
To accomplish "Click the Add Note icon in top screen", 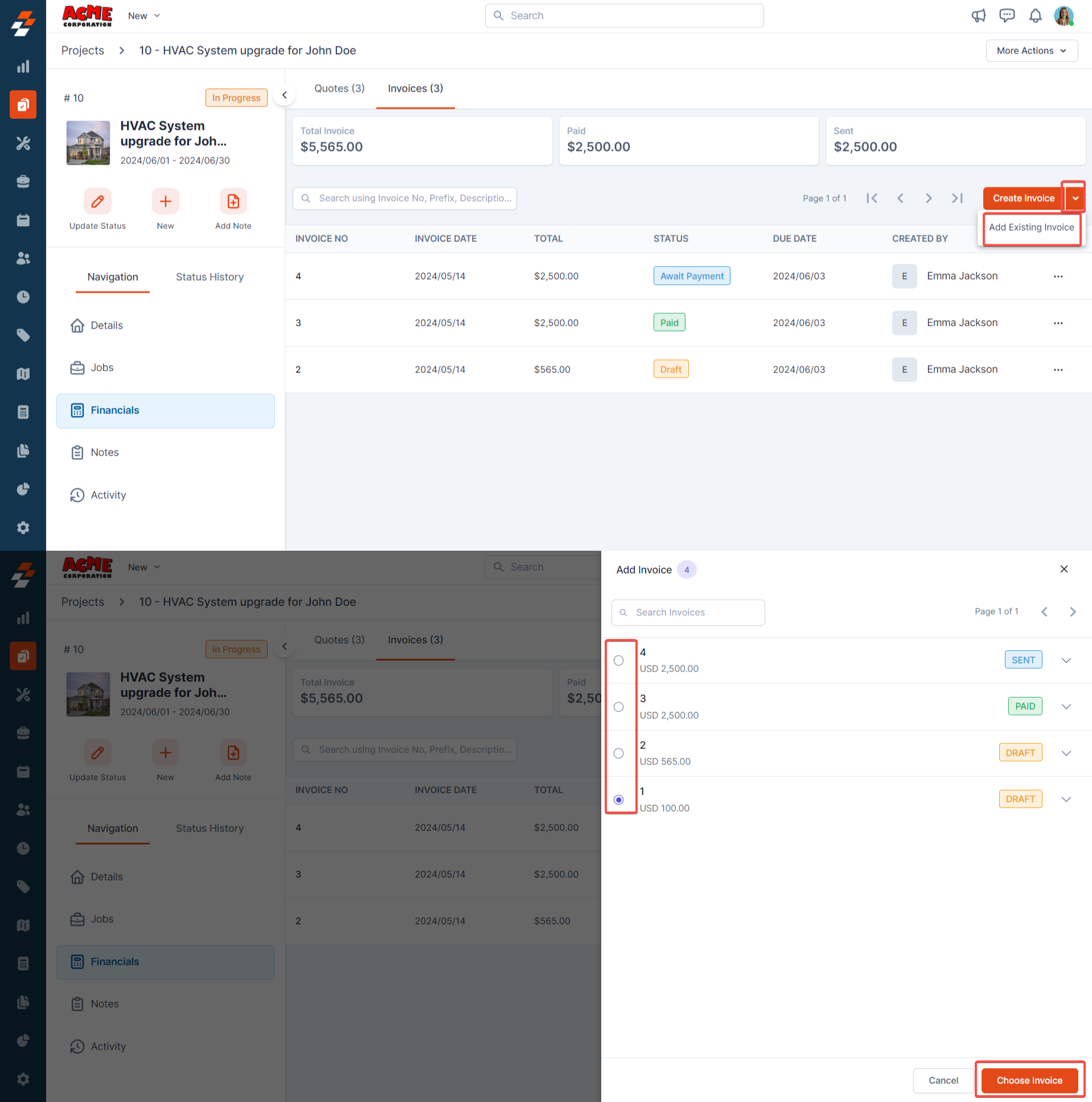I will tap(233, 202).
